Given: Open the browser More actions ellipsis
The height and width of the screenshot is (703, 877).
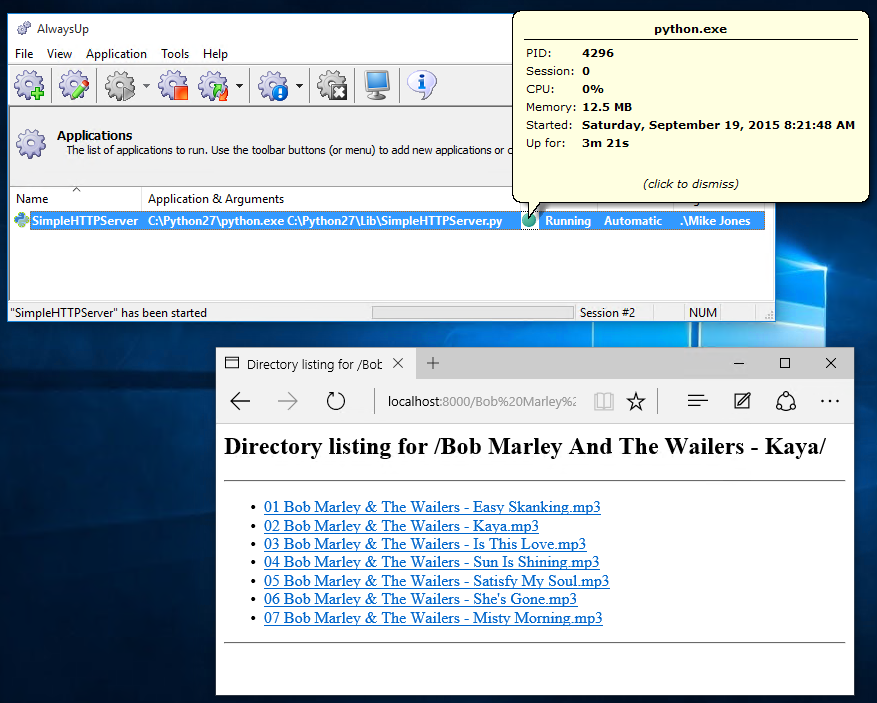Looking at the screenshot, I should click(x=829, y=401).
